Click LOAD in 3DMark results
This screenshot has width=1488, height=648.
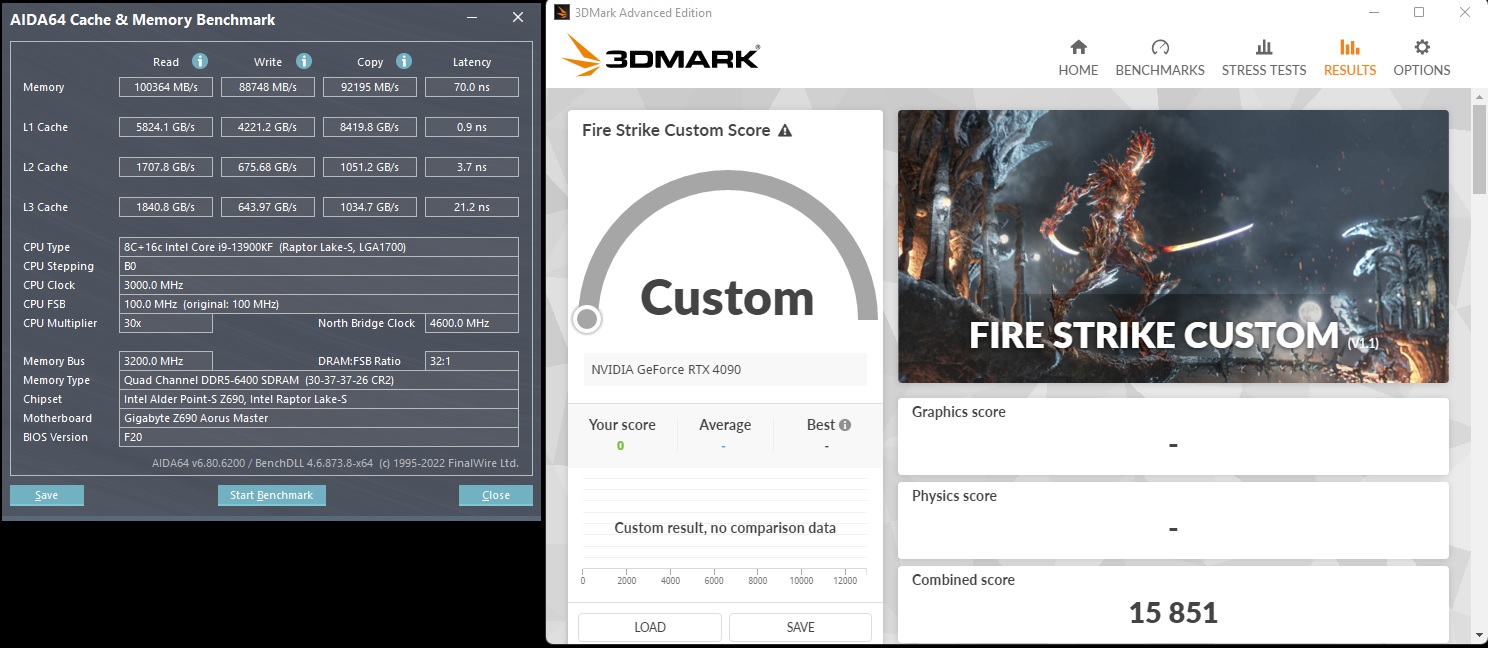click(x=650, y=627)
